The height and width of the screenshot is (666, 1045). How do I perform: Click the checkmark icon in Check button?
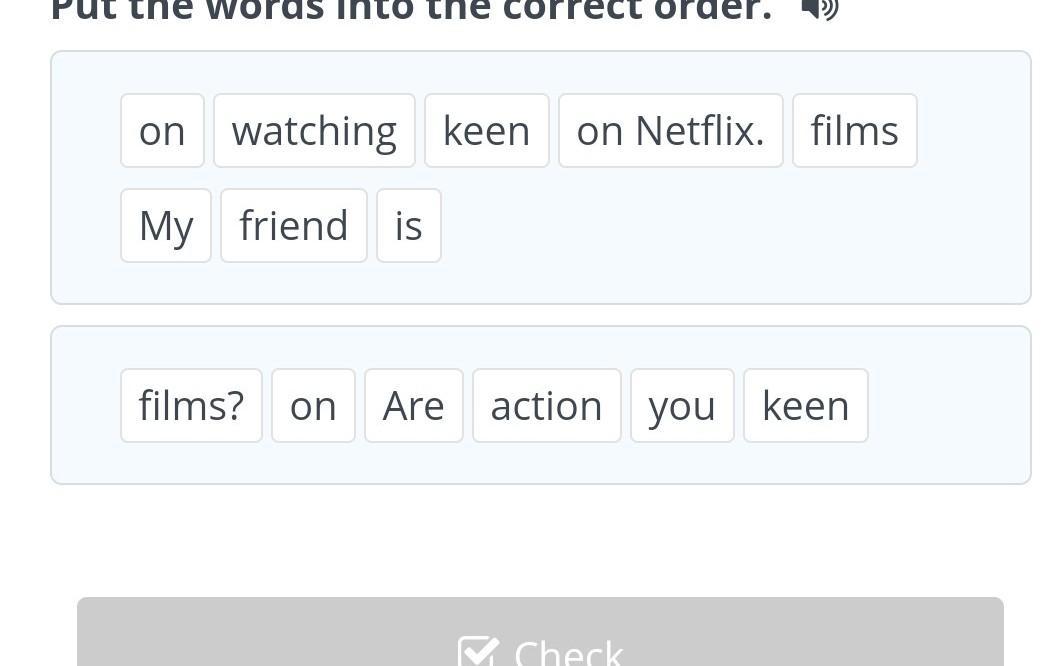(477, 650)
